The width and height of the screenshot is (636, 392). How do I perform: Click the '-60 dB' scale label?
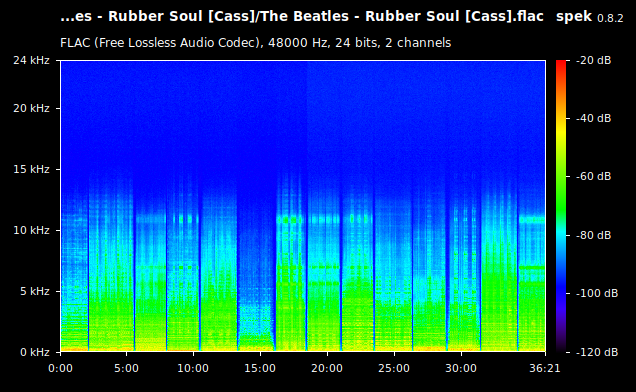pyautogui.click(x=593, y=177)
